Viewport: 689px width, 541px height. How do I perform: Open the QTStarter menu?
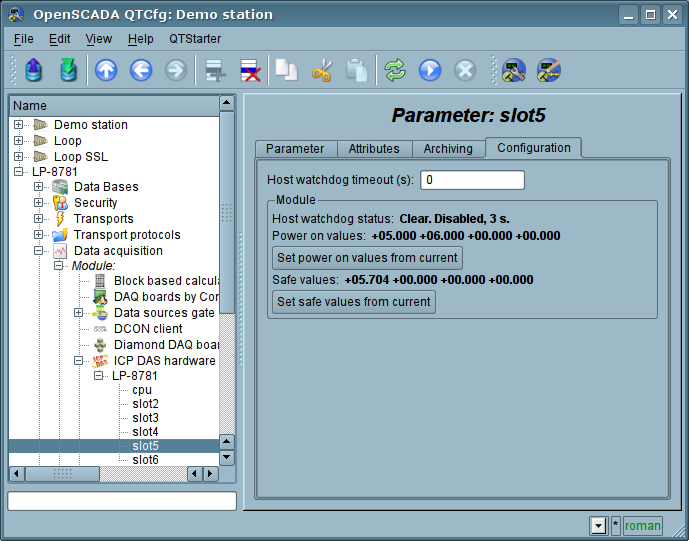tap(195, 39)
